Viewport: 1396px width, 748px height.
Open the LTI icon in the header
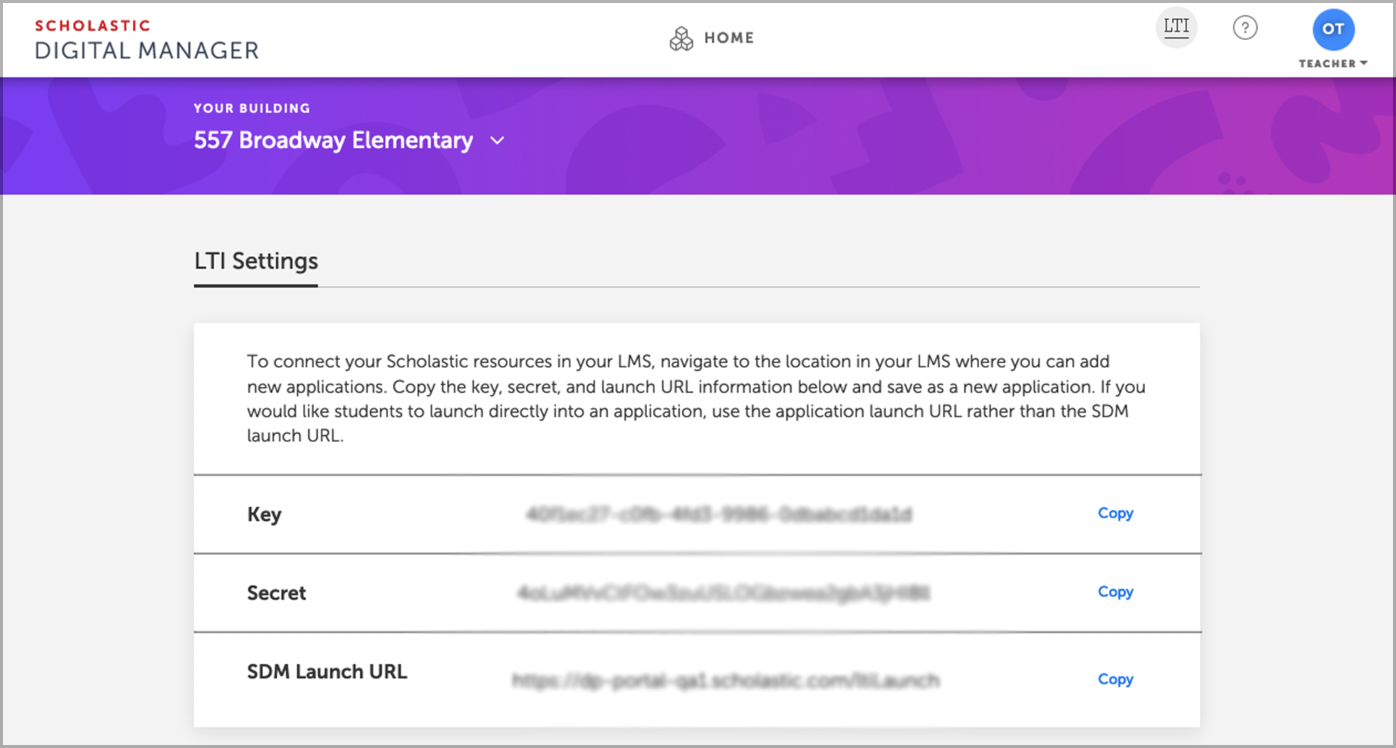coord(1177,27)
